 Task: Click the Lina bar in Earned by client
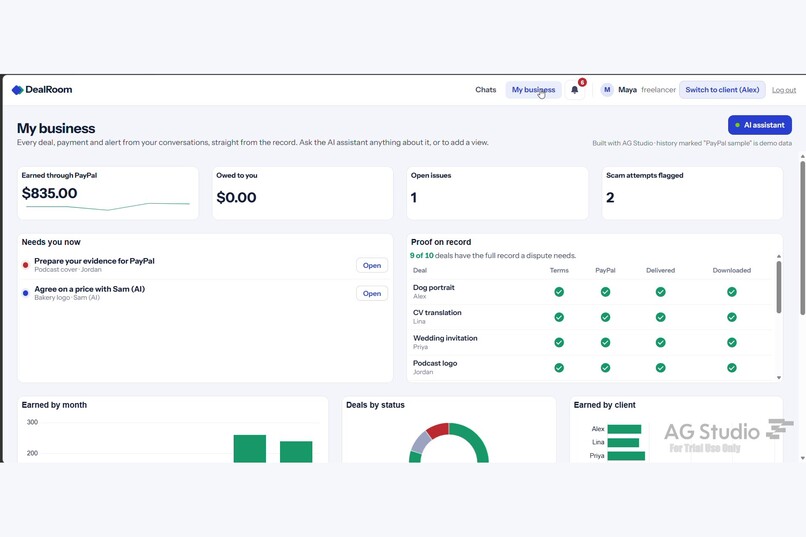[x=623, y=442]
